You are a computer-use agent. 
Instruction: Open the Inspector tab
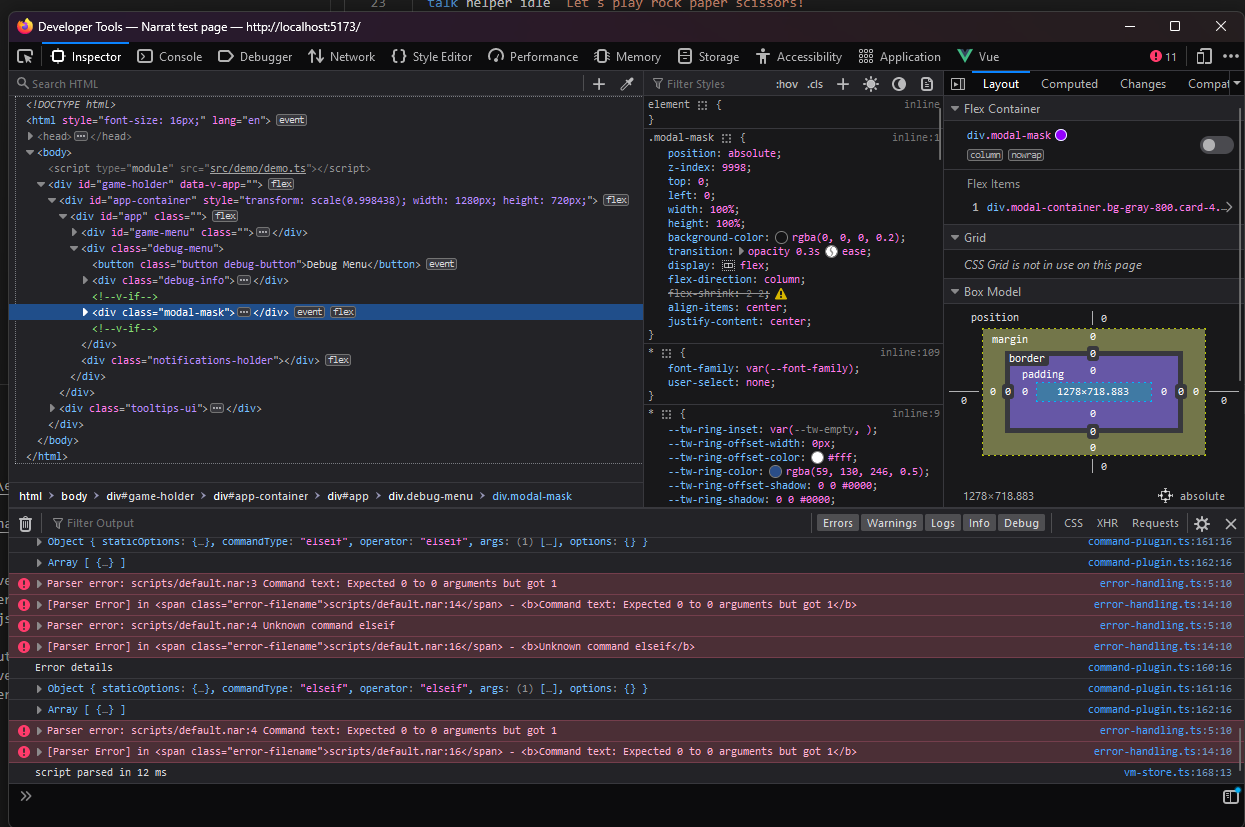[x=86, y=57]
